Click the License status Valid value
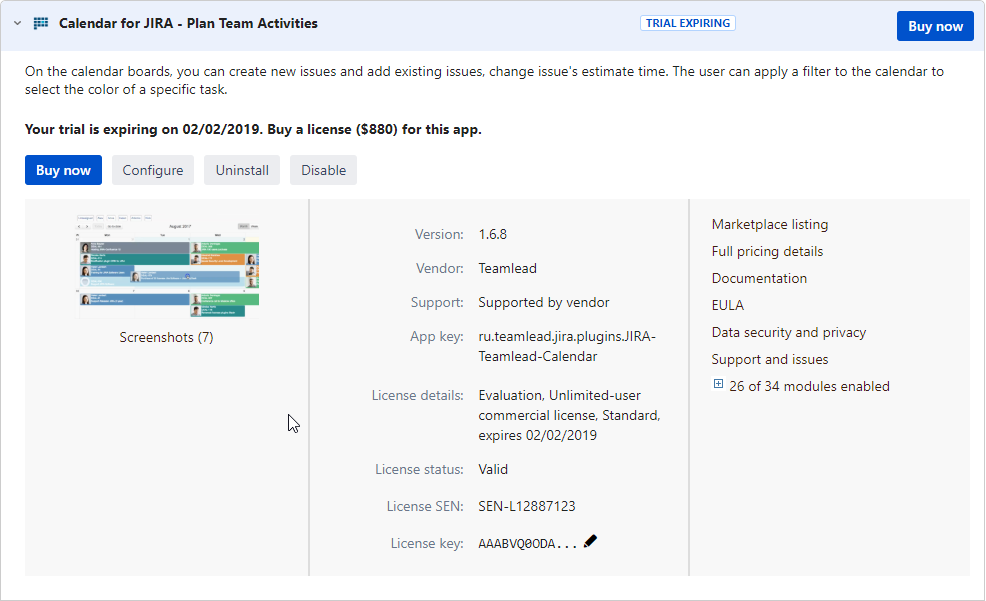986x601 pixels. pos(493,470)
